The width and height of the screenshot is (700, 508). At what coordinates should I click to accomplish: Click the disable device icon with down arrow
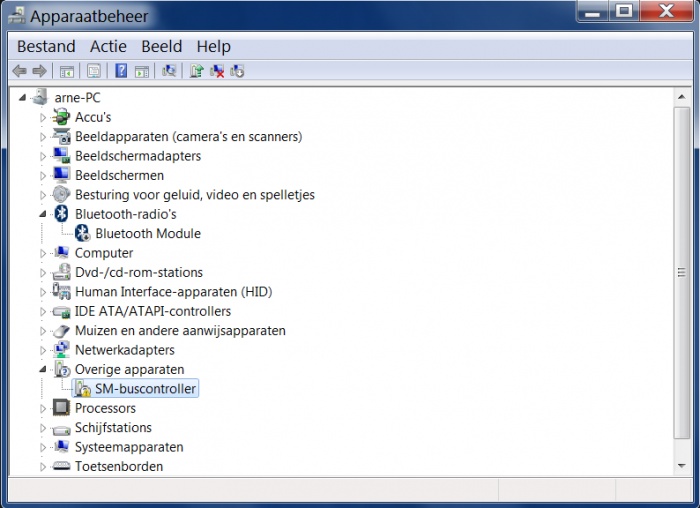click(237, 71)
